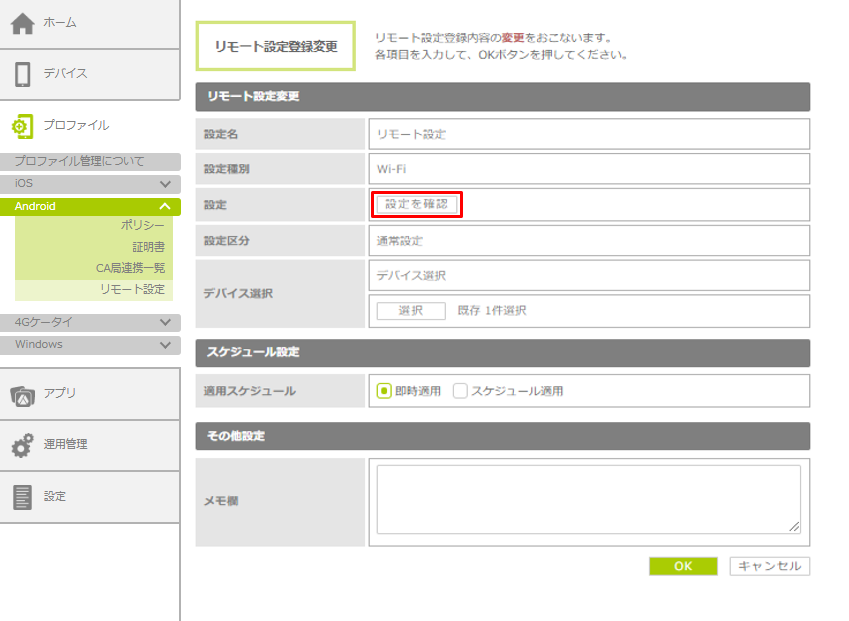Expand the 4Gケータイ section
This screenshot has height=621, width=849.
[165, 323]
